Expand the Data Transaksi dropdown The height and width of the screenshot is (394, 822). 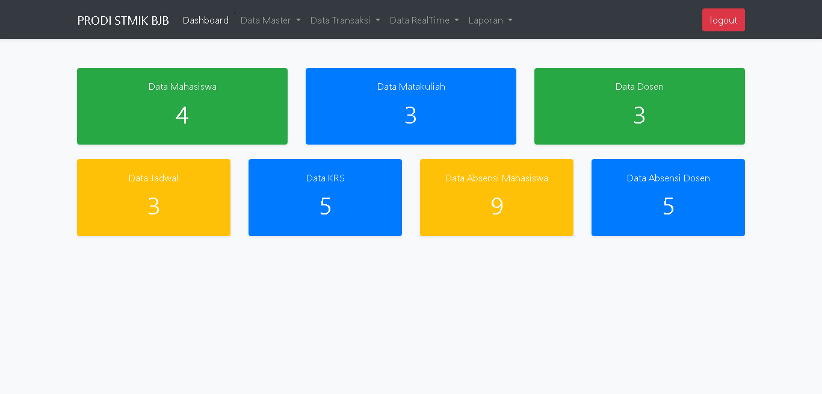click(x=345, y=20)
